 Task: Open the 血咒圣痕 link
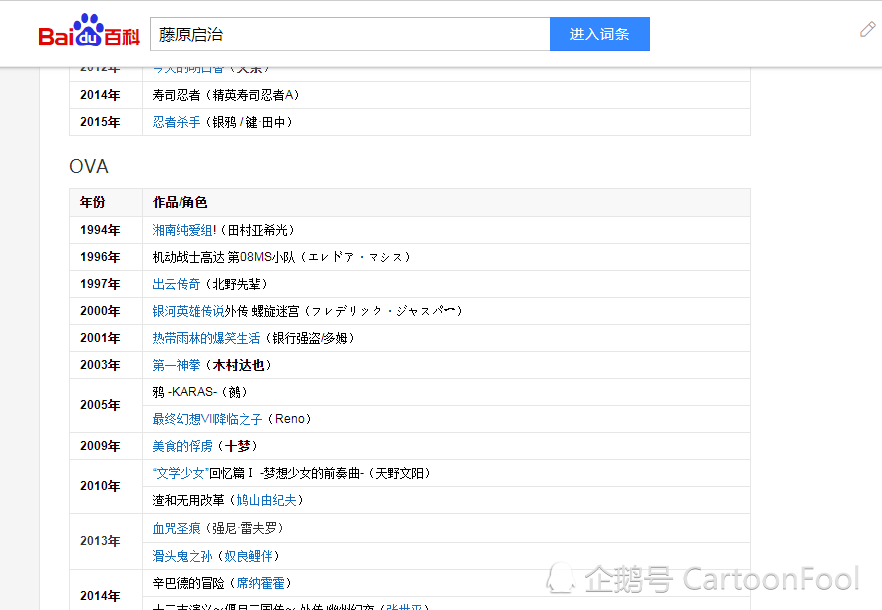tap(176, 528)
